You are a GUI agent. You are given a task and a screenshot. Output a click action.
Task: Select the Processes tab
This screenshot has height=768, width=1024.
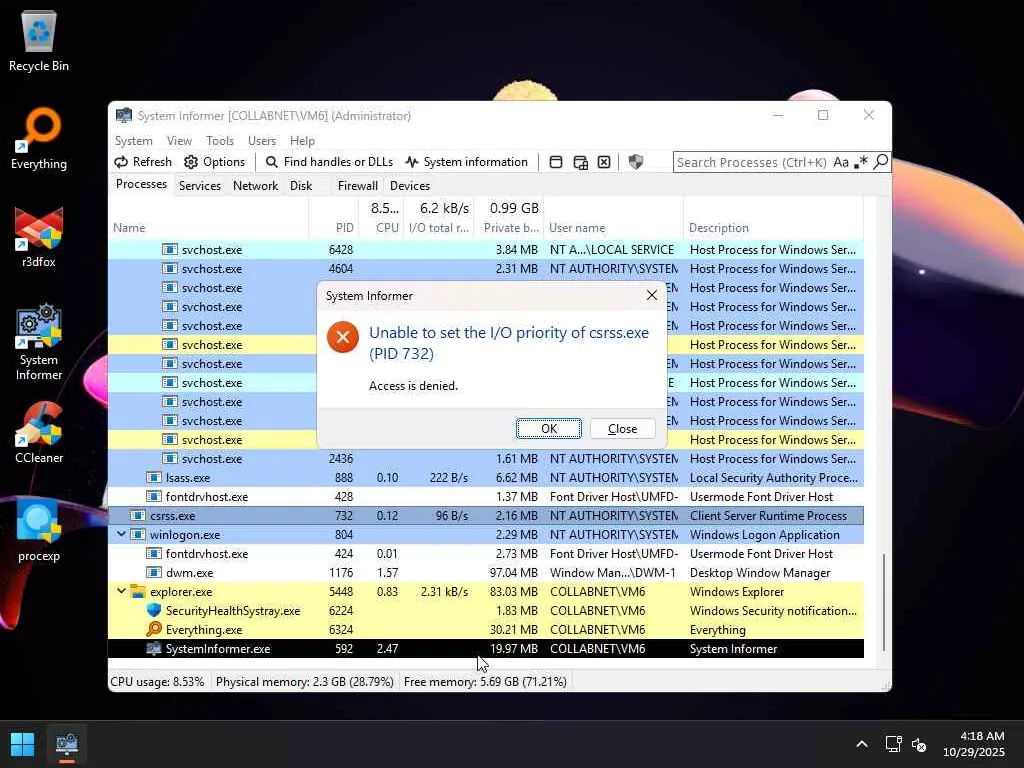[141, 184]
